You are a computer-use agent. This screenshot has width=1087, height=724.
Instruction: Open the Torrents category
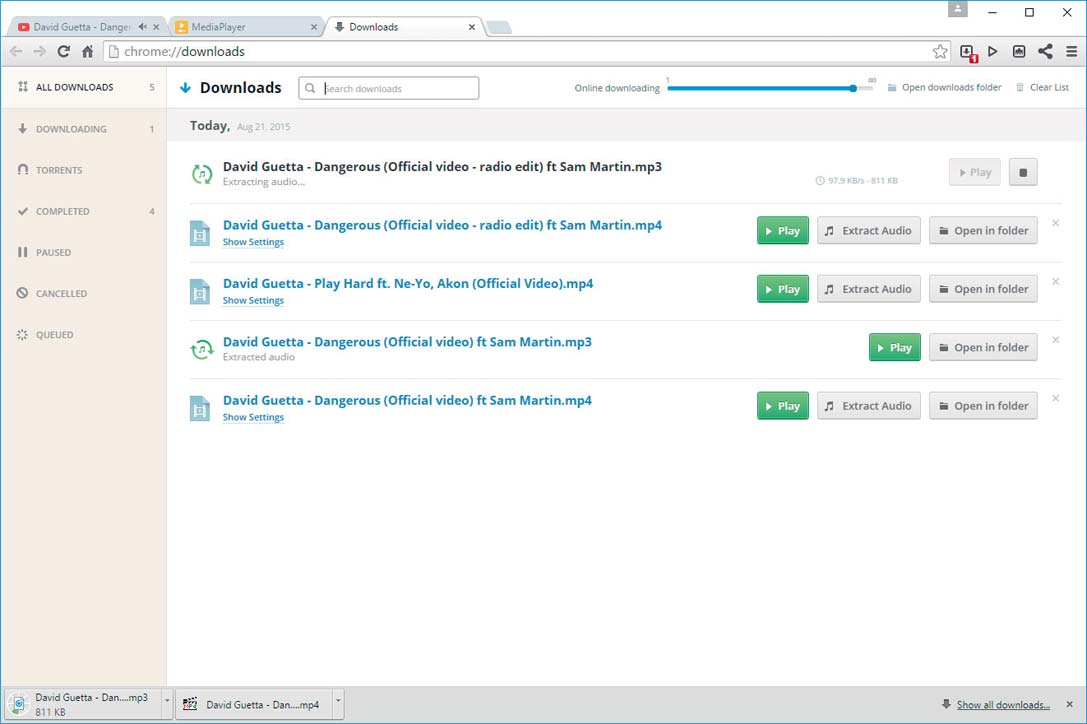[x=84, y=170]
